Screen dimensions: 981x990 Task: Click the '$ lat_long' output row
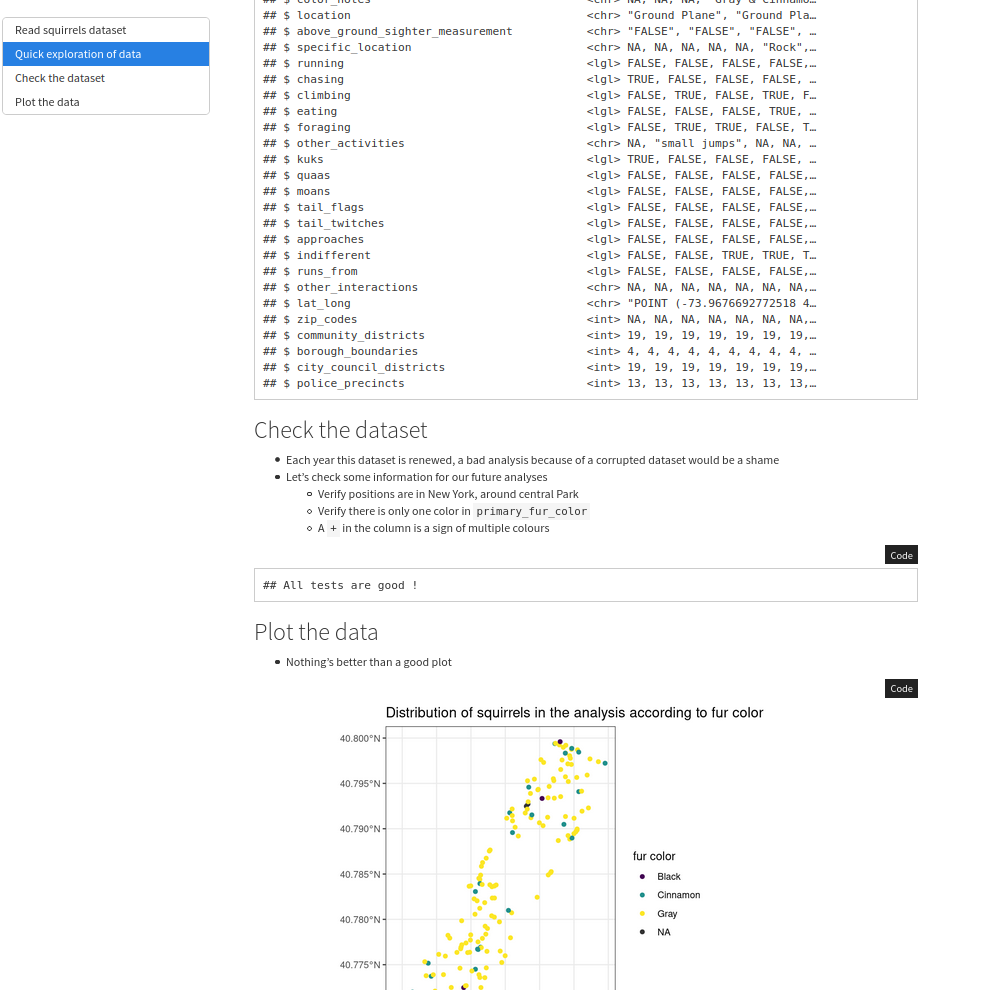tap(540, 304)
